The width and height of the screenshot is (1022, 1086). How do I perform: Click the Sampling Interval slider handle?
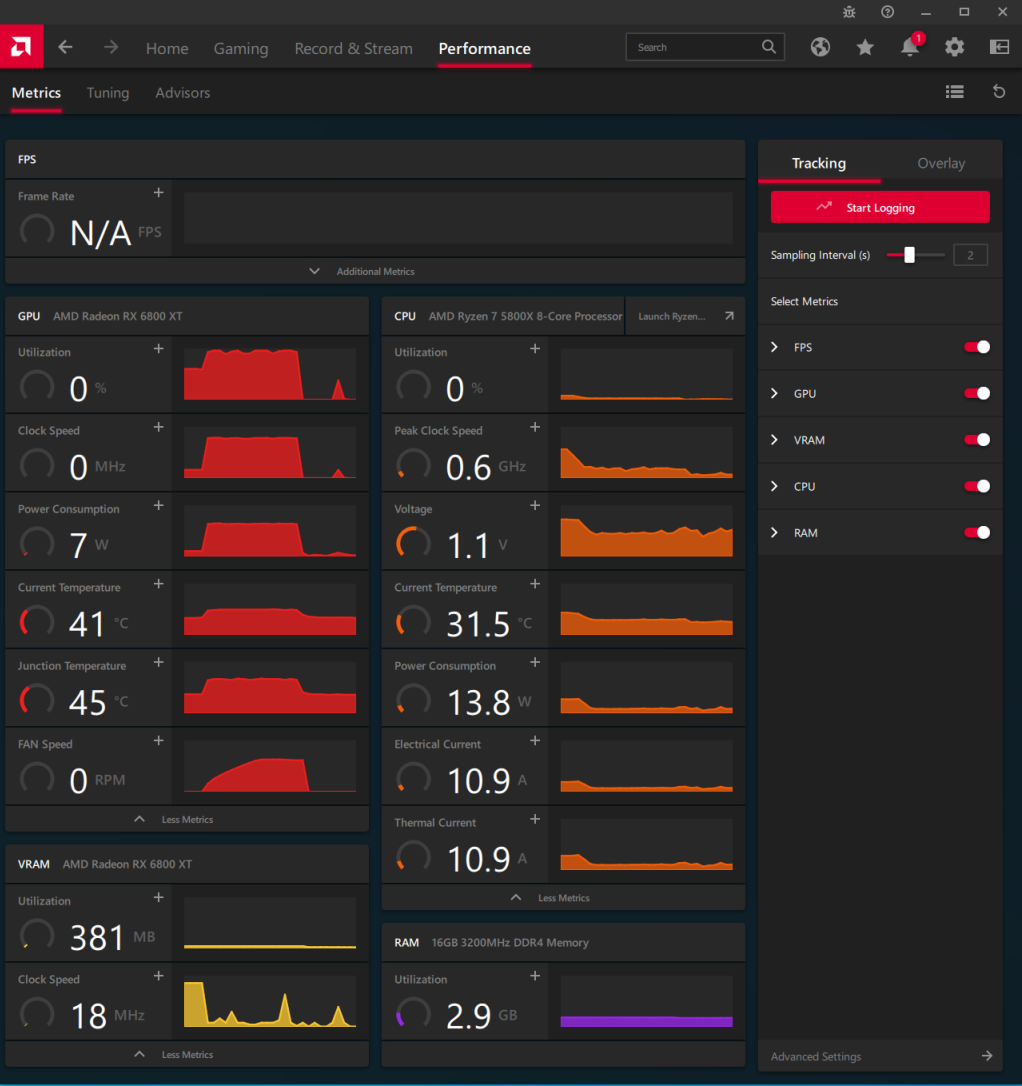click(x=909, y=255)
